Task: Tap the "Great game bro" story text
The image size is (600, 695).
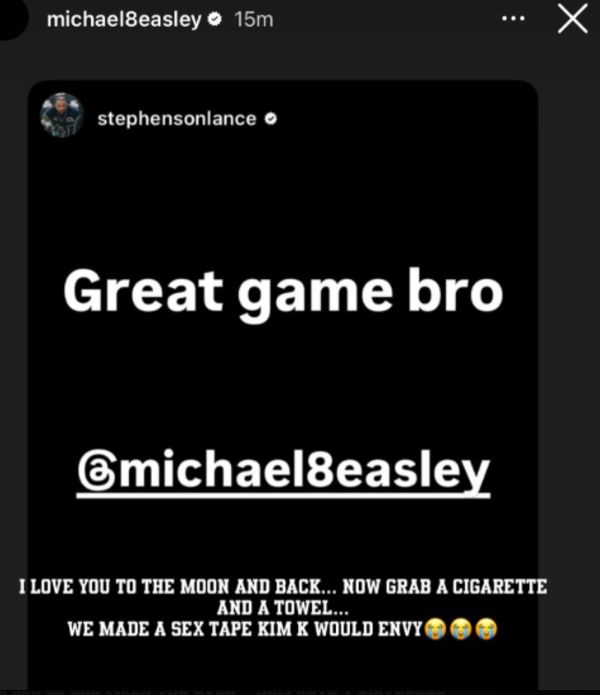Action: click(283, 293)
